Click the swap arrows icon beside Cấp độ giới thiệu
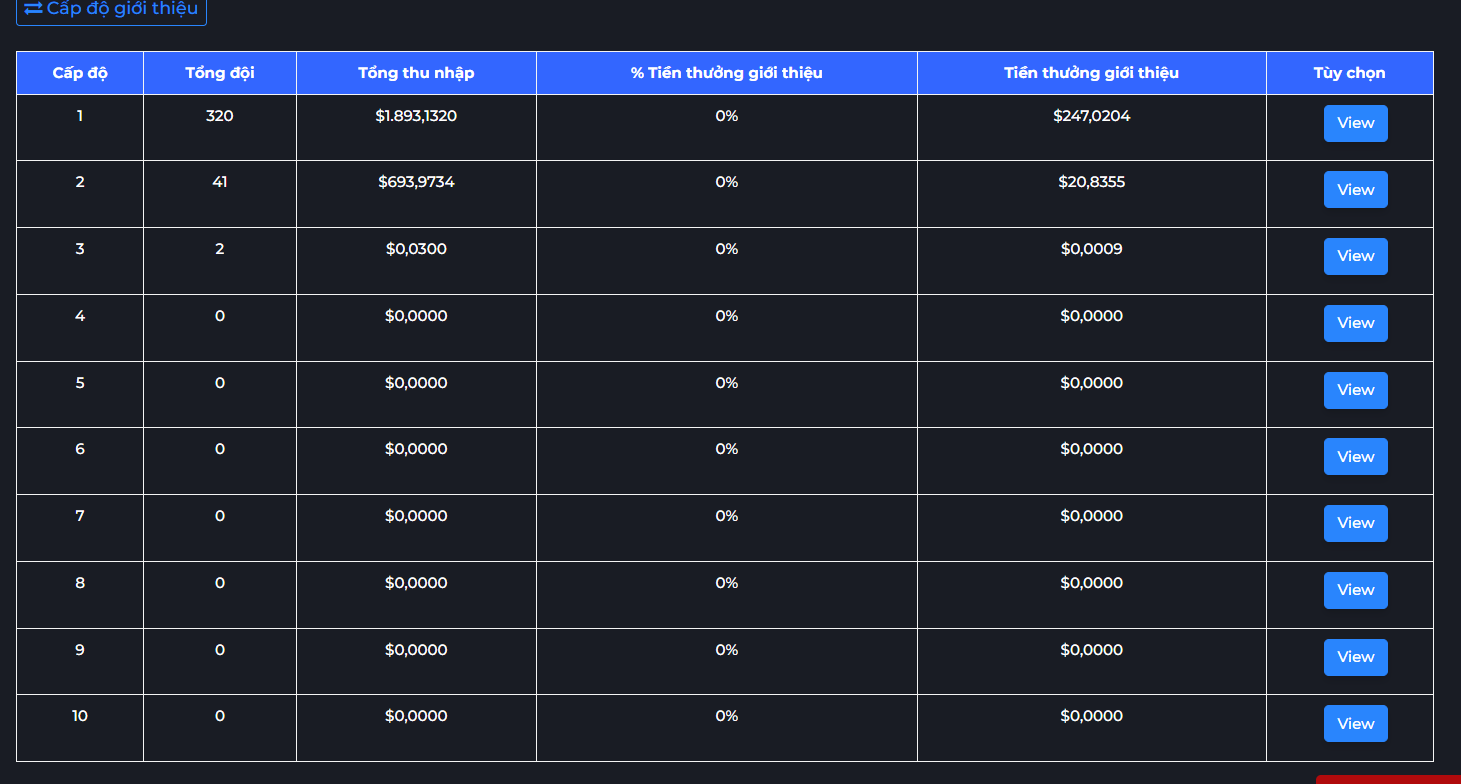1461x784 pixels. tap(33, 8)
